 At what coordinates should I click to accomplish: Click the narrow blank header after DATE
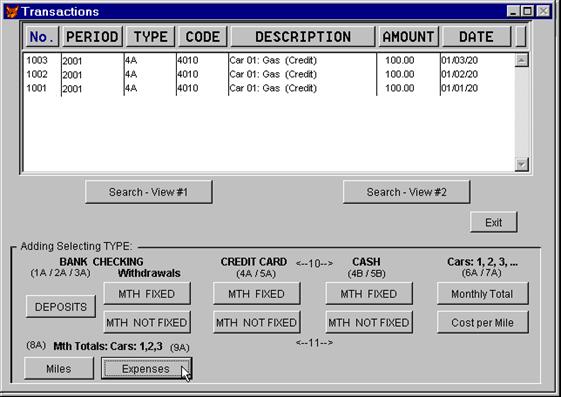(x=521, y=36)
